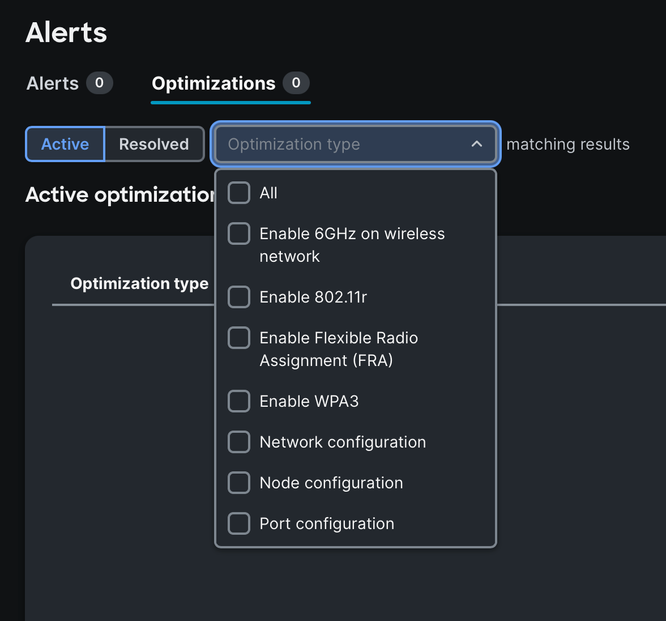The height and width of the screenshot is (621, 666).
Task: Switch to the Alerts tab
Action: (x=52, y=84)
